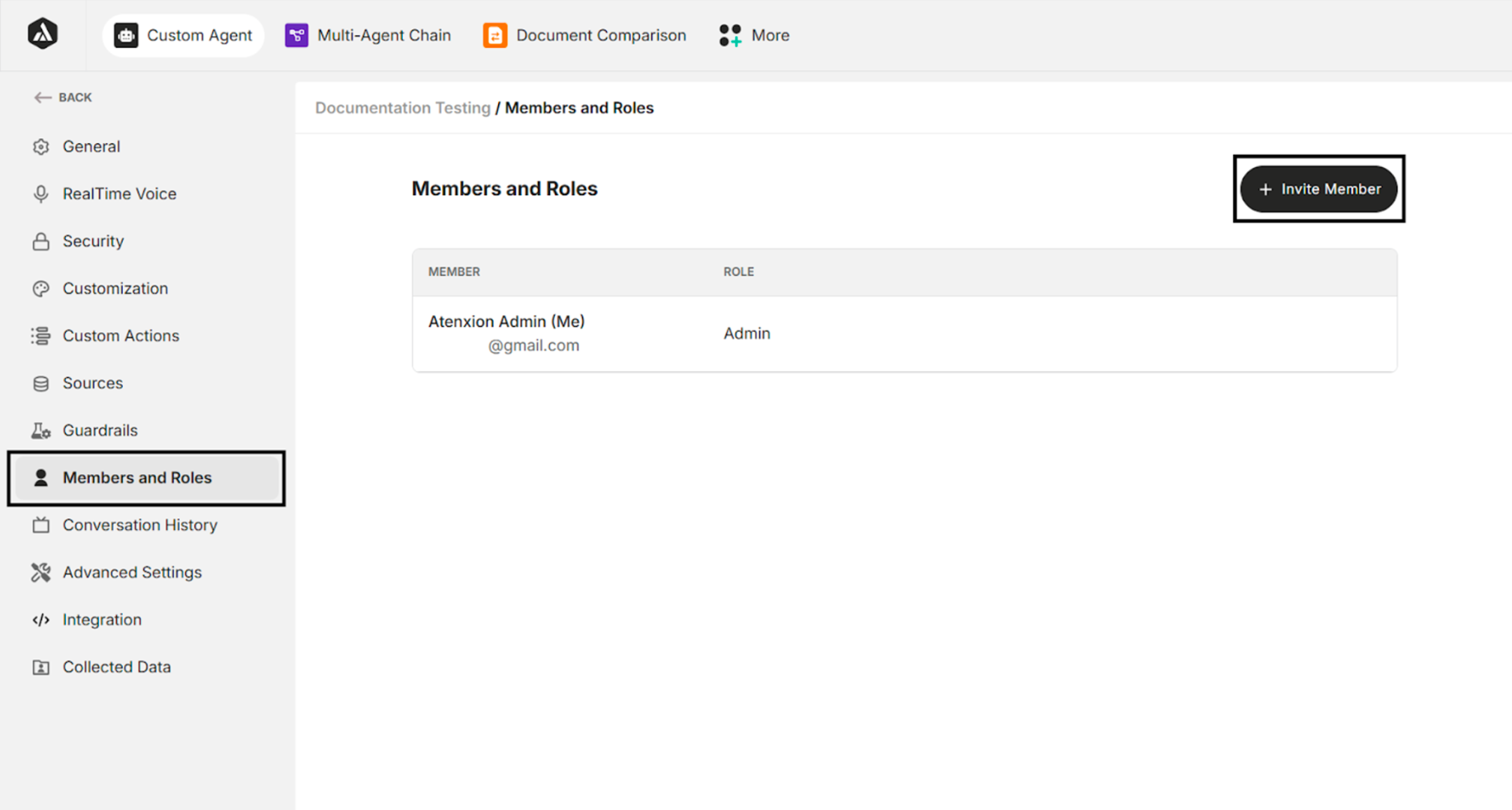Select the Customization palette icon

(41, 289)
